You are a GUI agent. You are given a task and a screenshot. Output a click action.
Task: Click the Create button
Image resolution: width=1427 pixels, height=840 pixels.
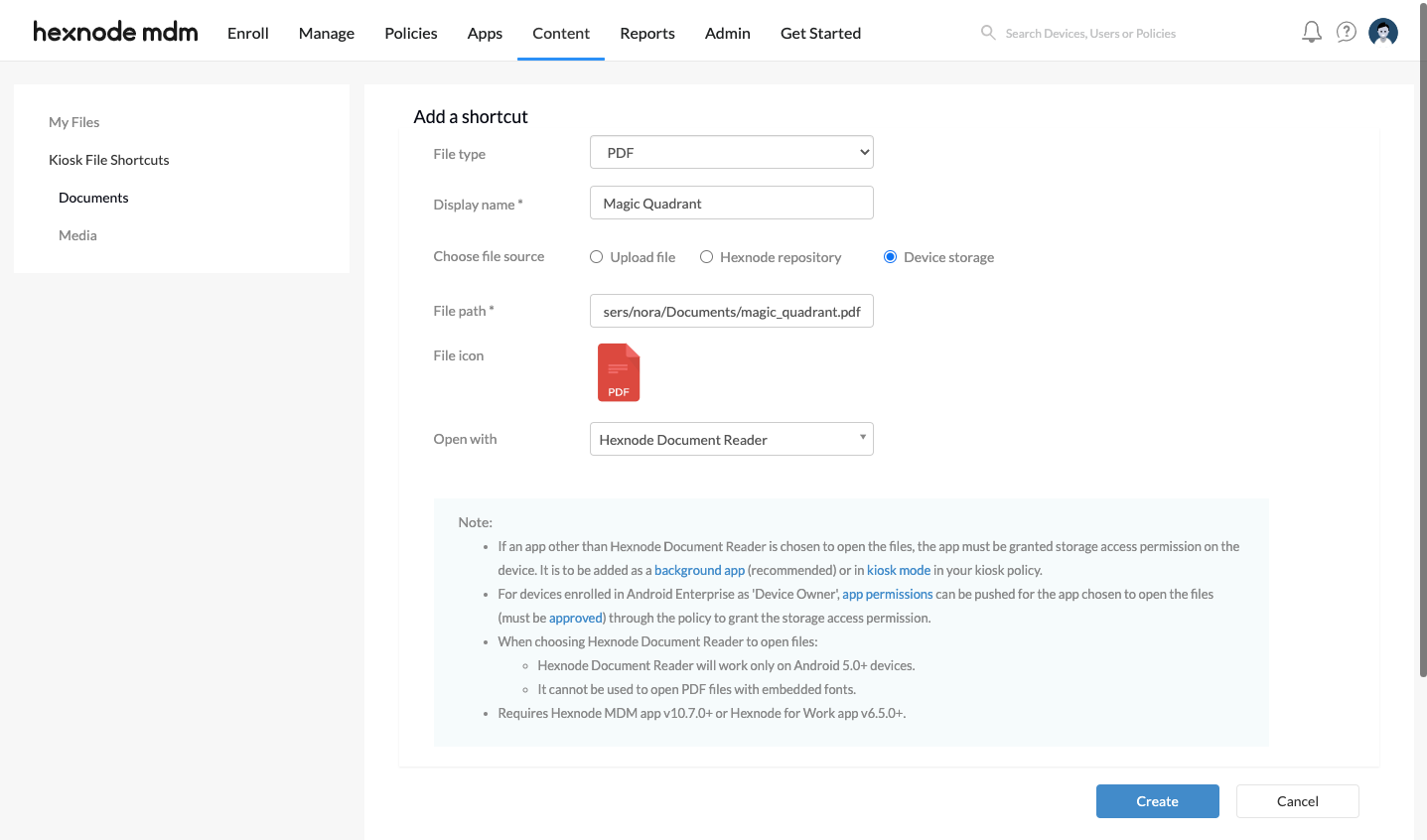[1158, 801]
